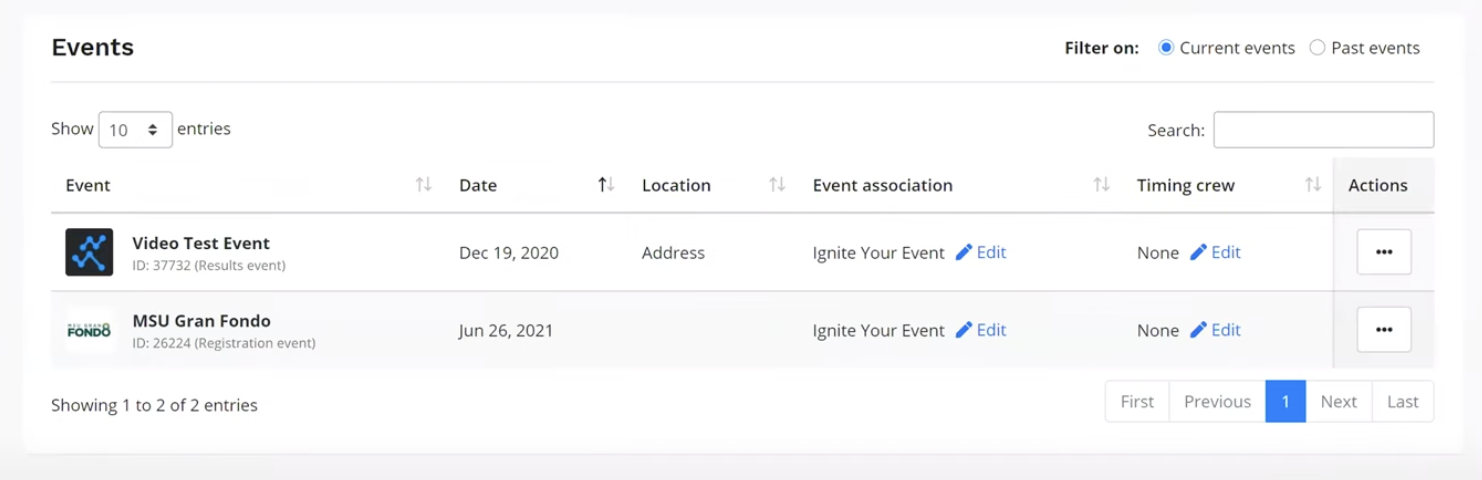
Task: Click the Search input field
Action: coord(1323,130)
